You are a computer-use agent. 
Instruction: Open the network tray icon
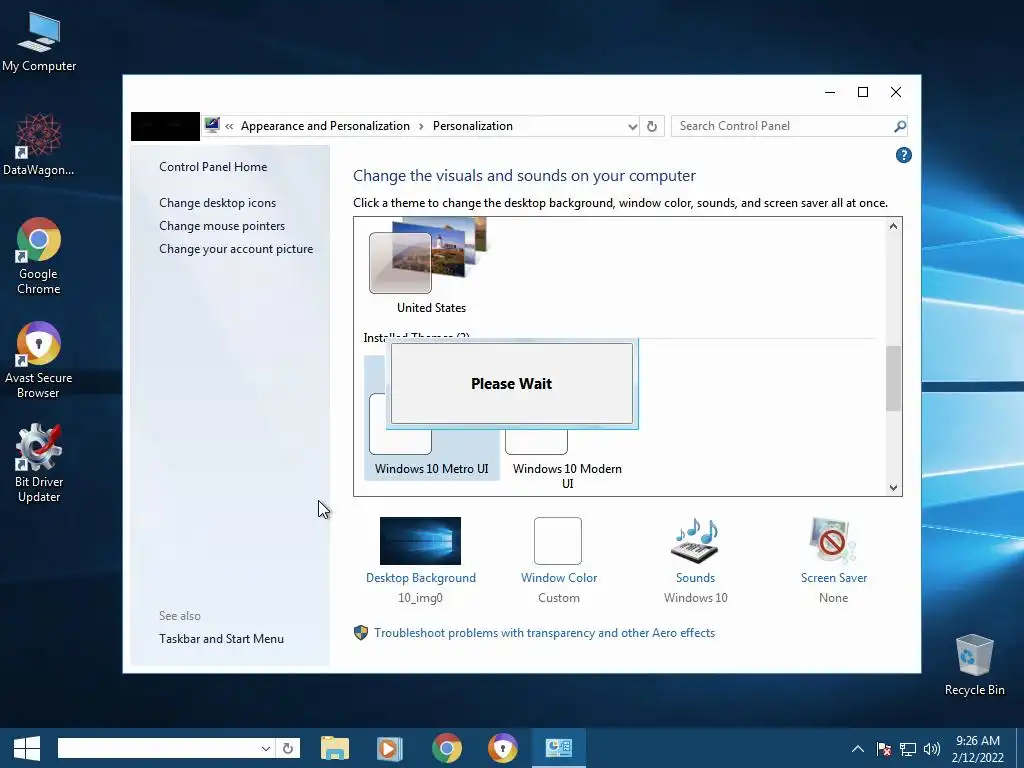[x=908, y=749]
